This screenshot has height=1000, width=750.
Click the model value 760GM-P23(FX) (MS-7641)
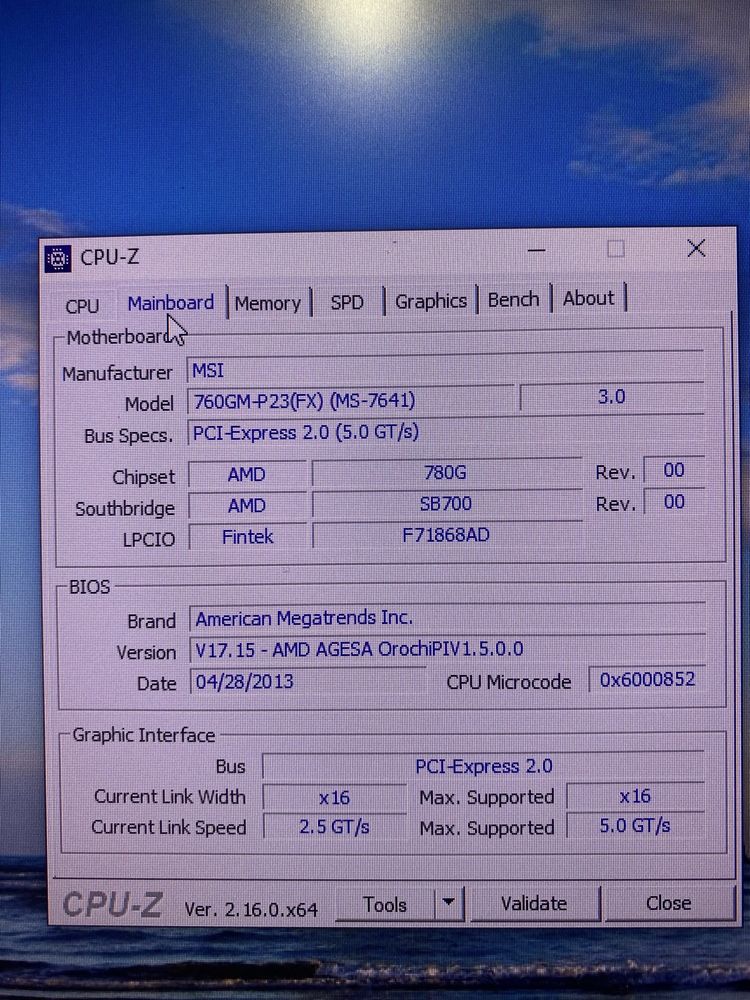[350, 401]
